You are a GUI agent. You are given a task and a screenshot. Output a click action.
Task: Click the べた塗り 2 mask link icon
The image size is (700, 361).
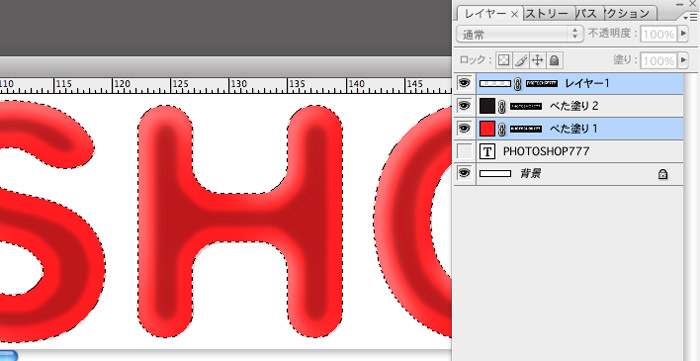(502, 106)
